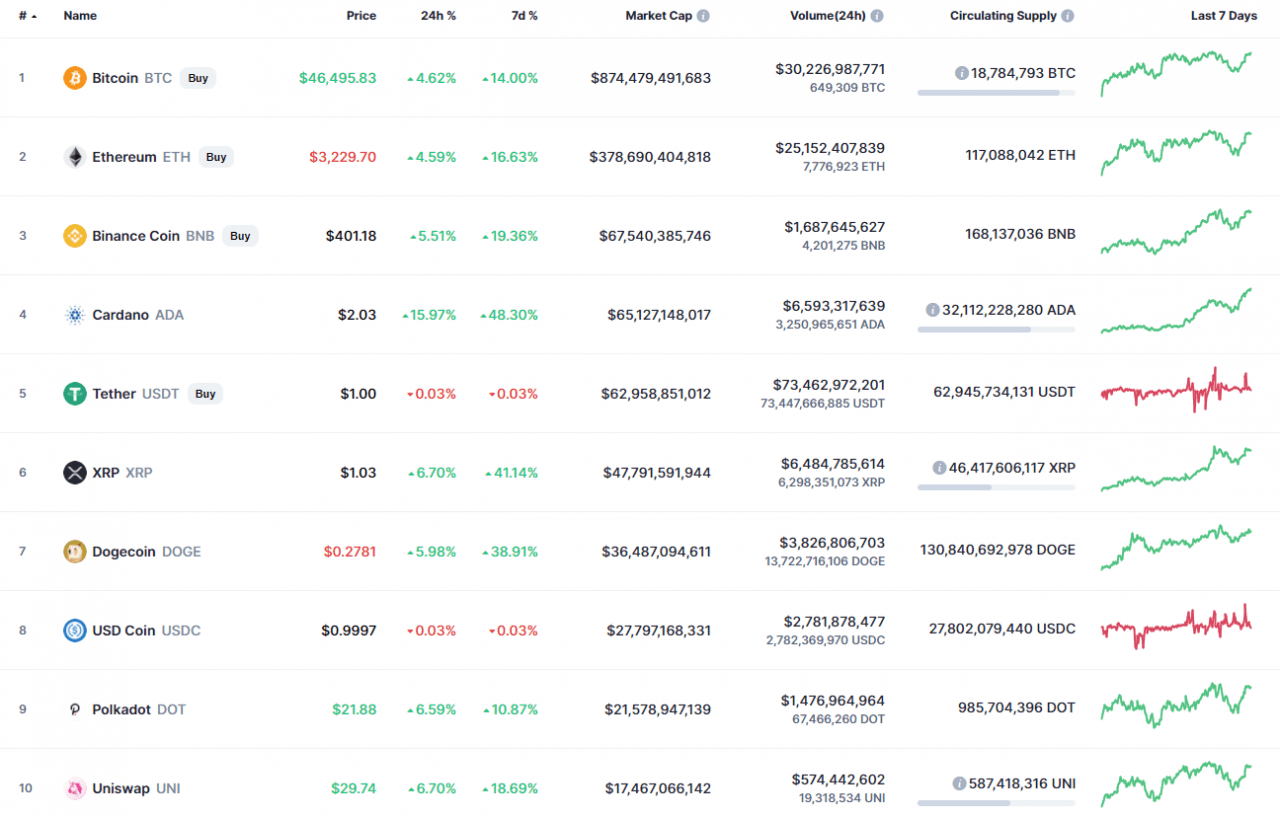
Task: Click the Buy button next to Binance Coin
Action: 240,236
